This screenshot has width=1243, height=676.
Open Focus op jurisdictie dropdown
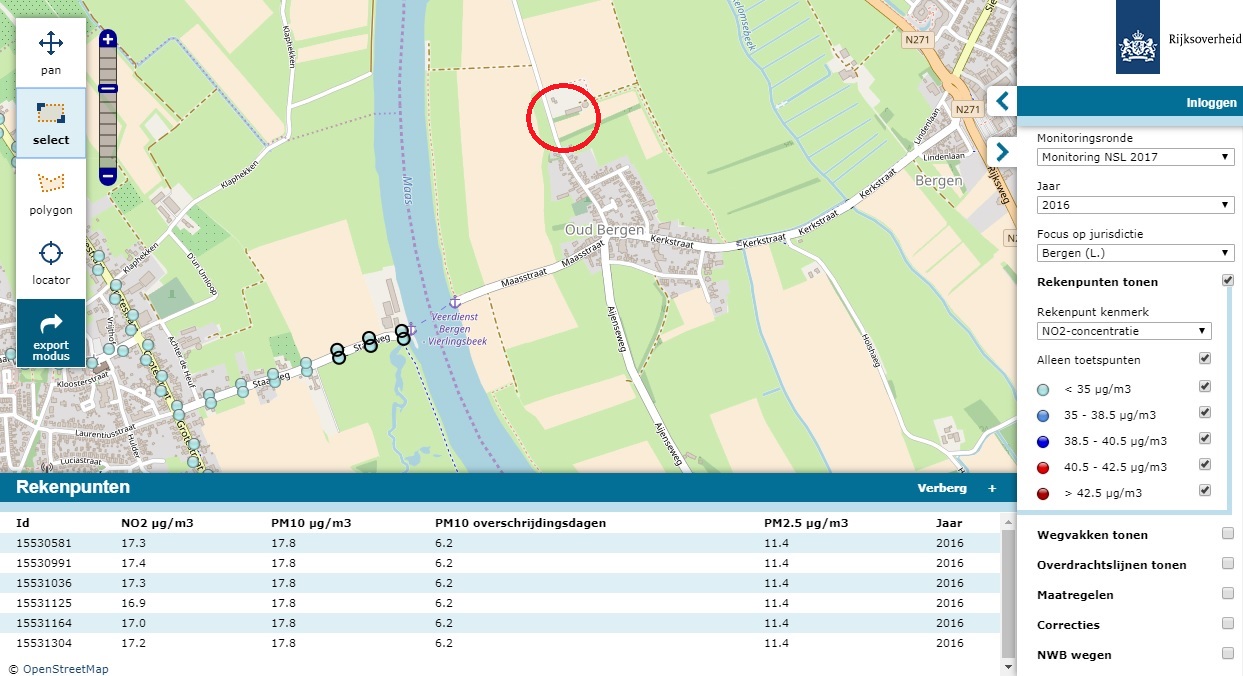pos(1135,253)
